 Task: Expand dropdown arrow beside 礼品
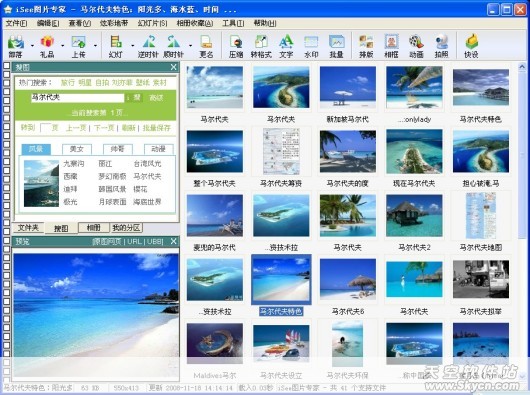pyautogui.click(x=63, y=45)
